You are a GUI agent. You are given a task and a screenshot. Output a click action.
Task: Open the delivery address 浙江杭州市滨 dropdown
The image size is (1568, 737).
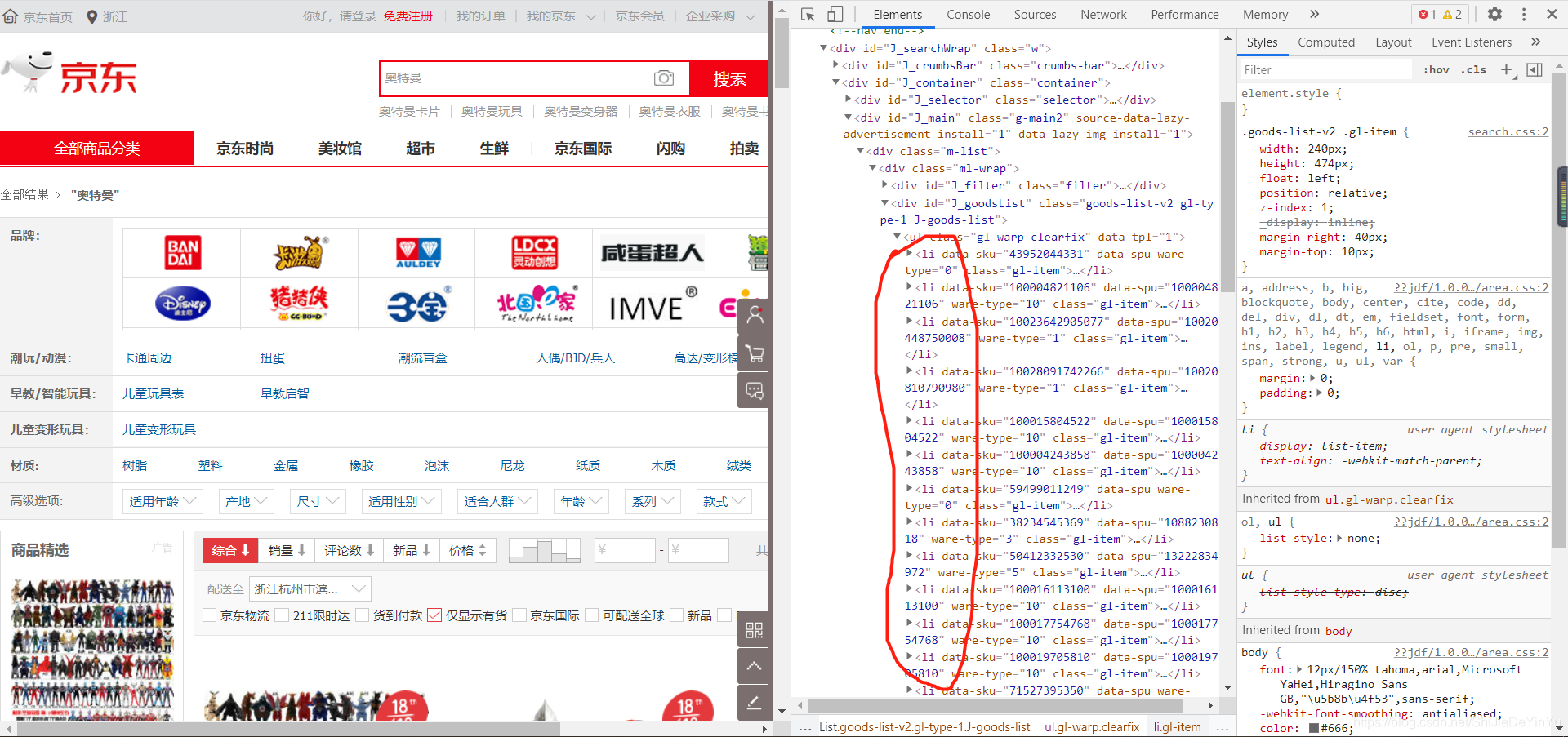[310, 588]
